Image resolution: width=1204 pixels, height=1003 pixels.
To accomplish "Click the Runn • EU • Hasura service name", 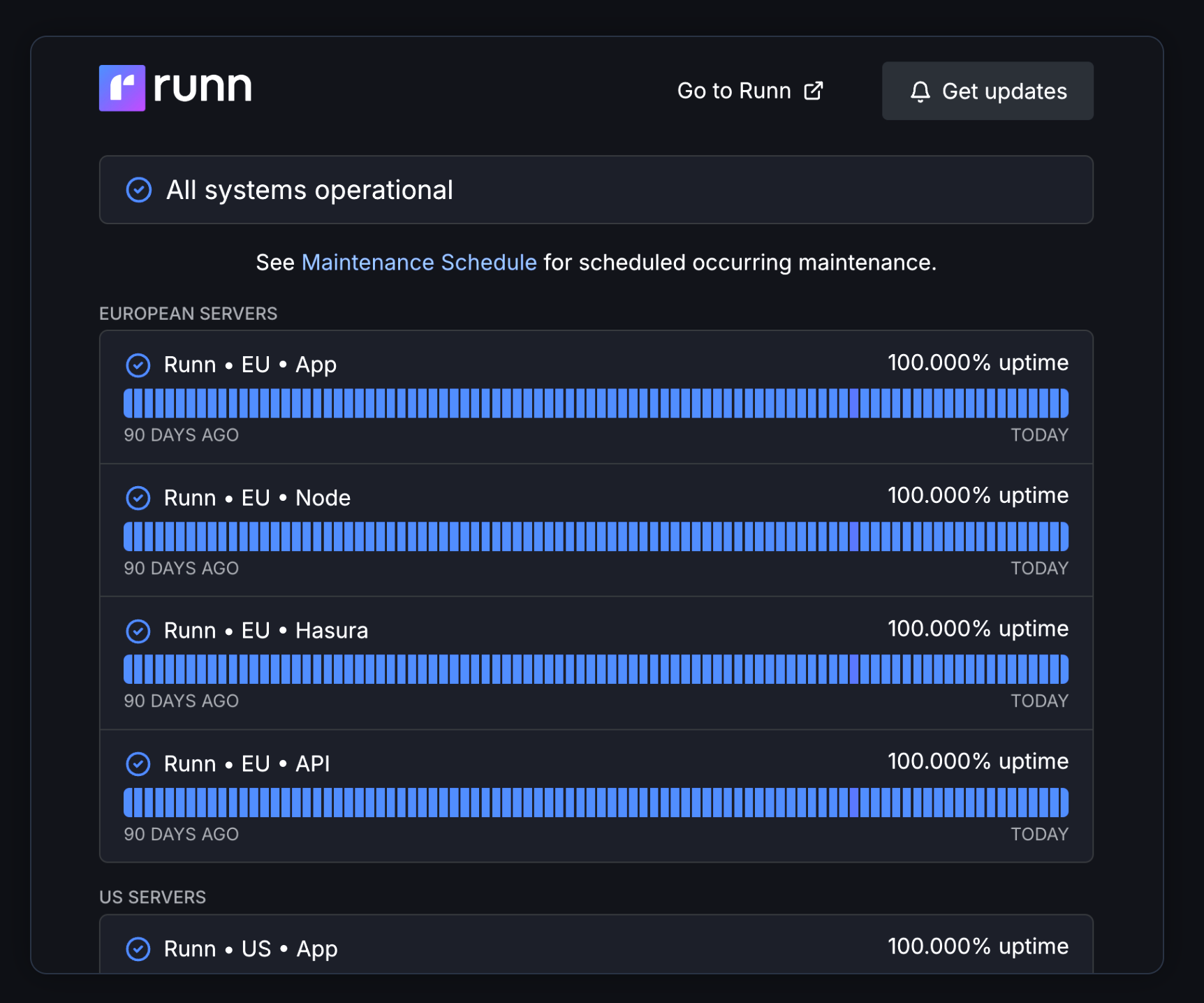I will tap(266, 631).
